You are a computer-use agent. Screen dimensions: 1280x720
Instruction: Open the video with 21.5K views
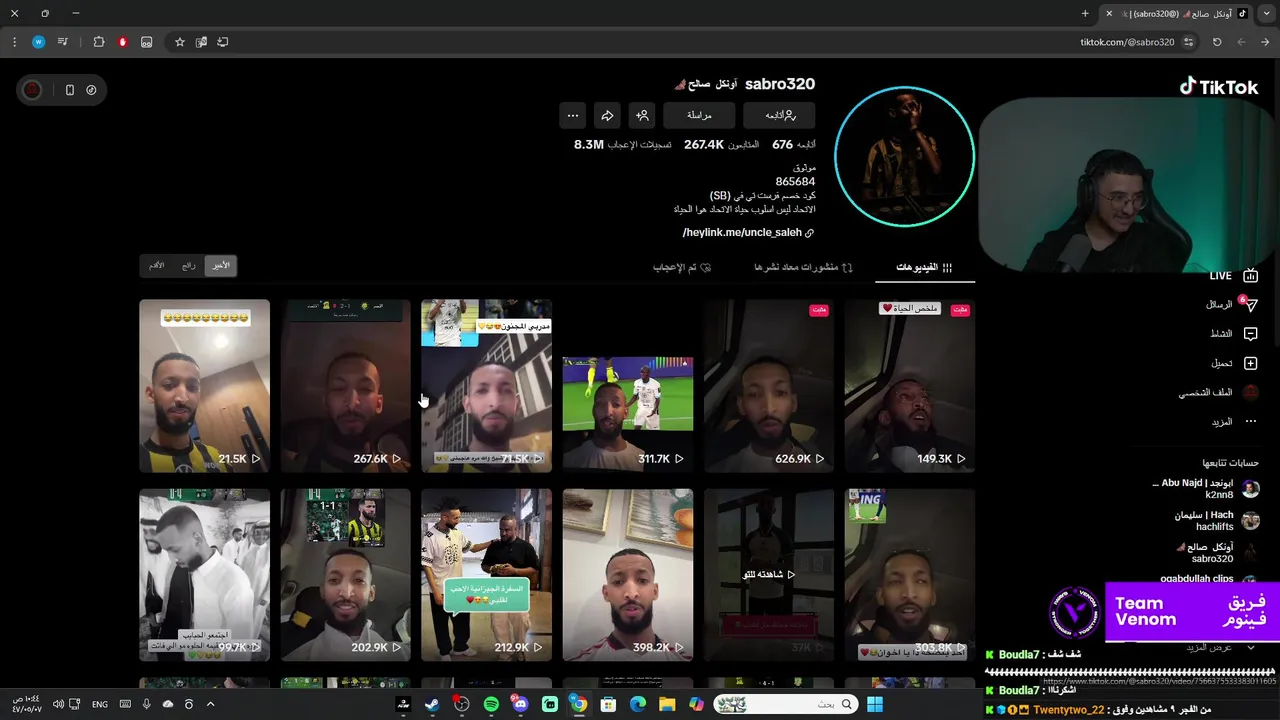[x=204, y=385]
